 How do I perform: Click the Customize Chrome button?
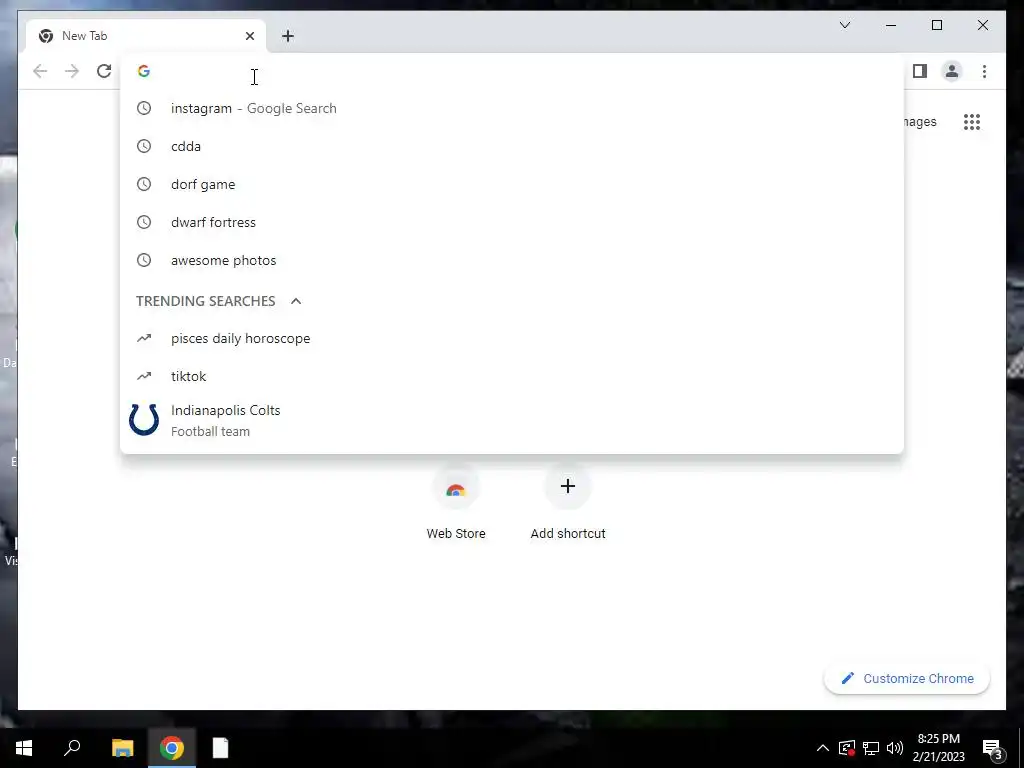tap(907, 679)
